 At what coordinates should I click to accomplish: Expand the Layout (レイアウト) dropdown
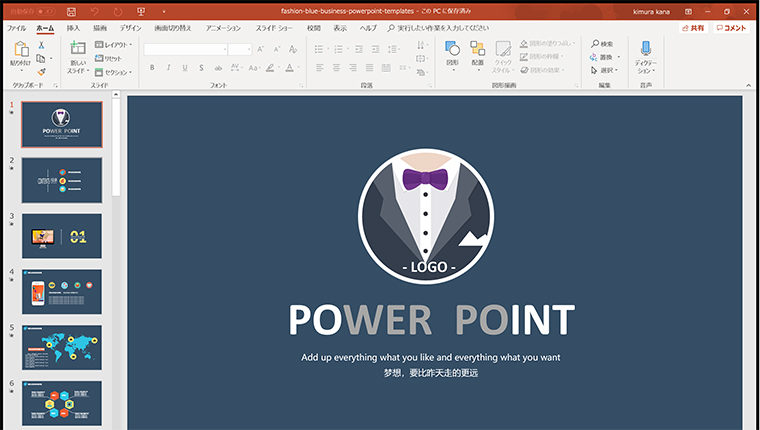115,45
